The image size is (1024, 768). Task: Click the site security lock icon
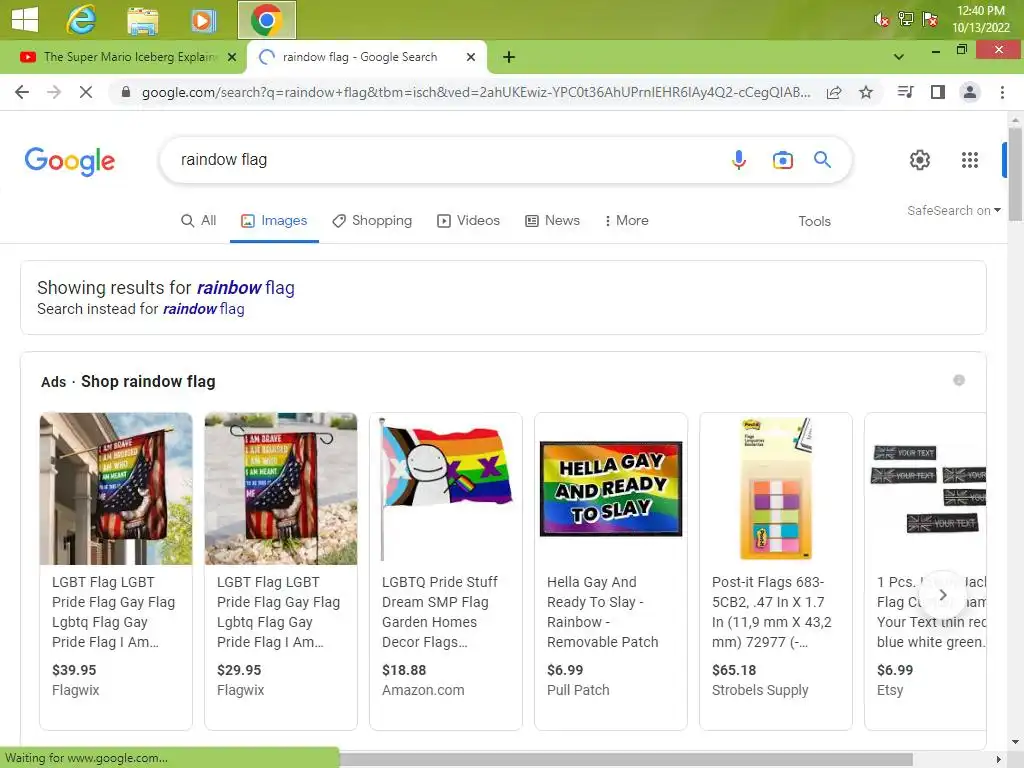(x=126, y=92)
